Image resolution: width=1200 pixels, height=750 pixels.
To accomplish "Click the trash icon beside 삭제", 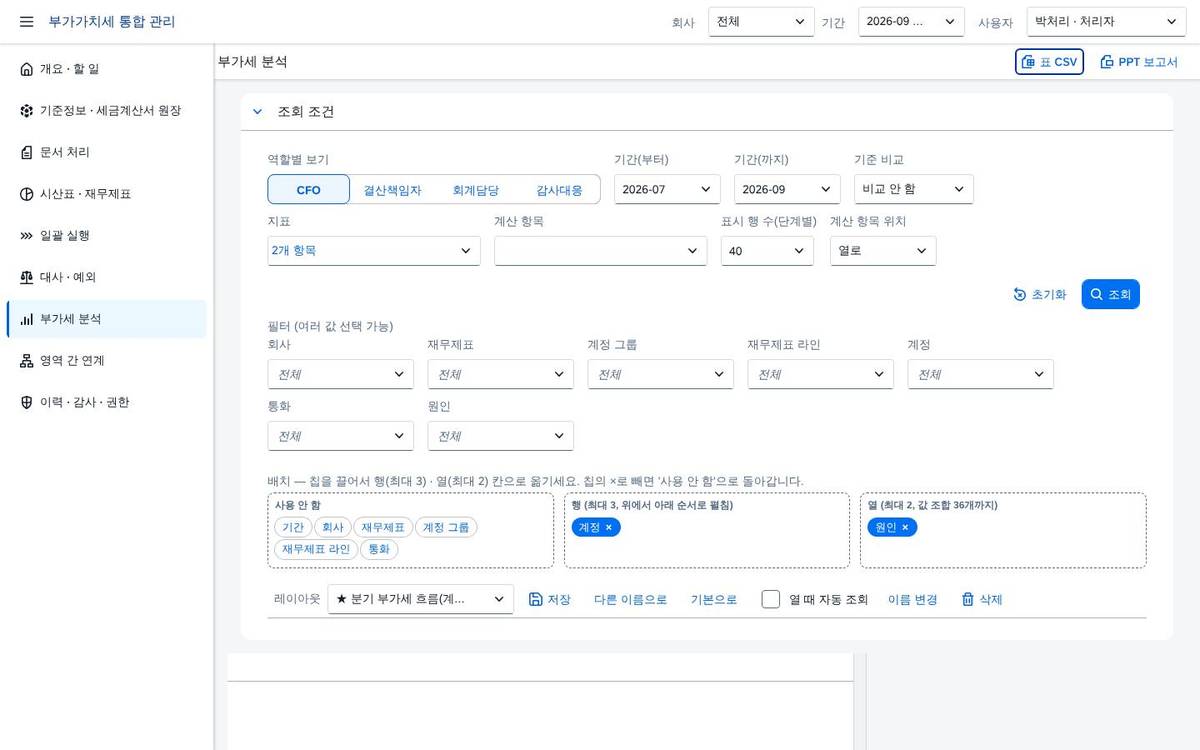I will 968,599.
